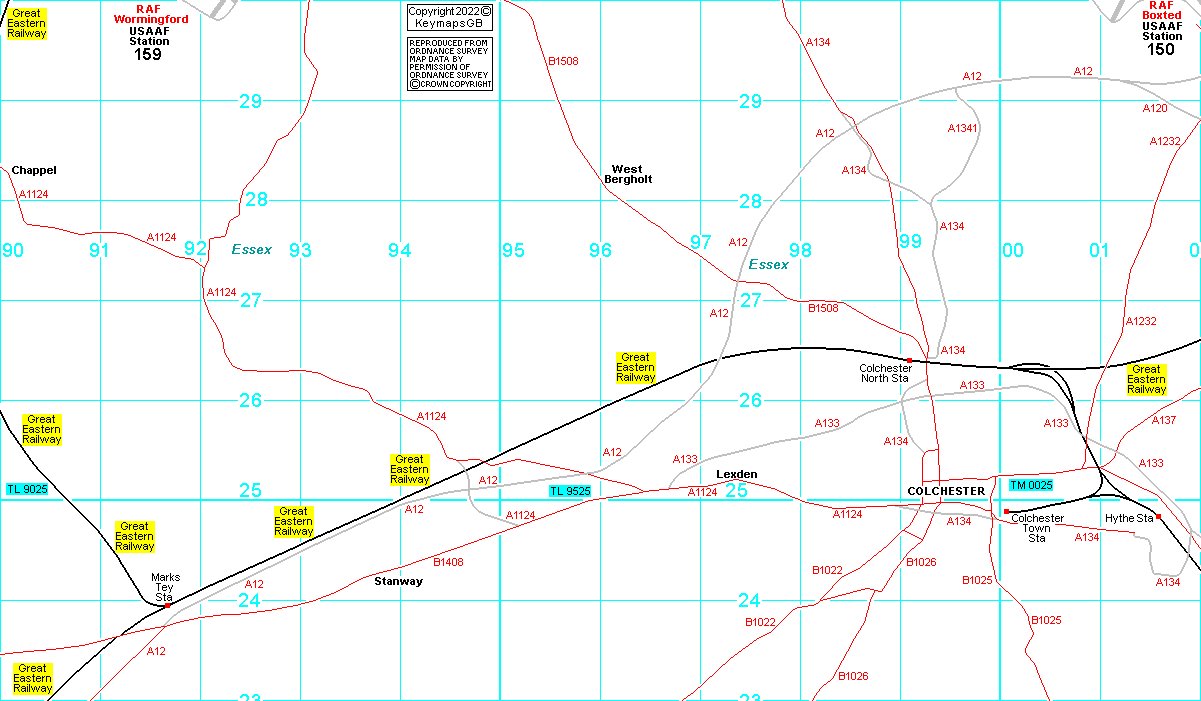Click the RAF Wormingford airfield label
This screenshot has width=1201, height=701.
pyautogui.click(x=148, y=14)
